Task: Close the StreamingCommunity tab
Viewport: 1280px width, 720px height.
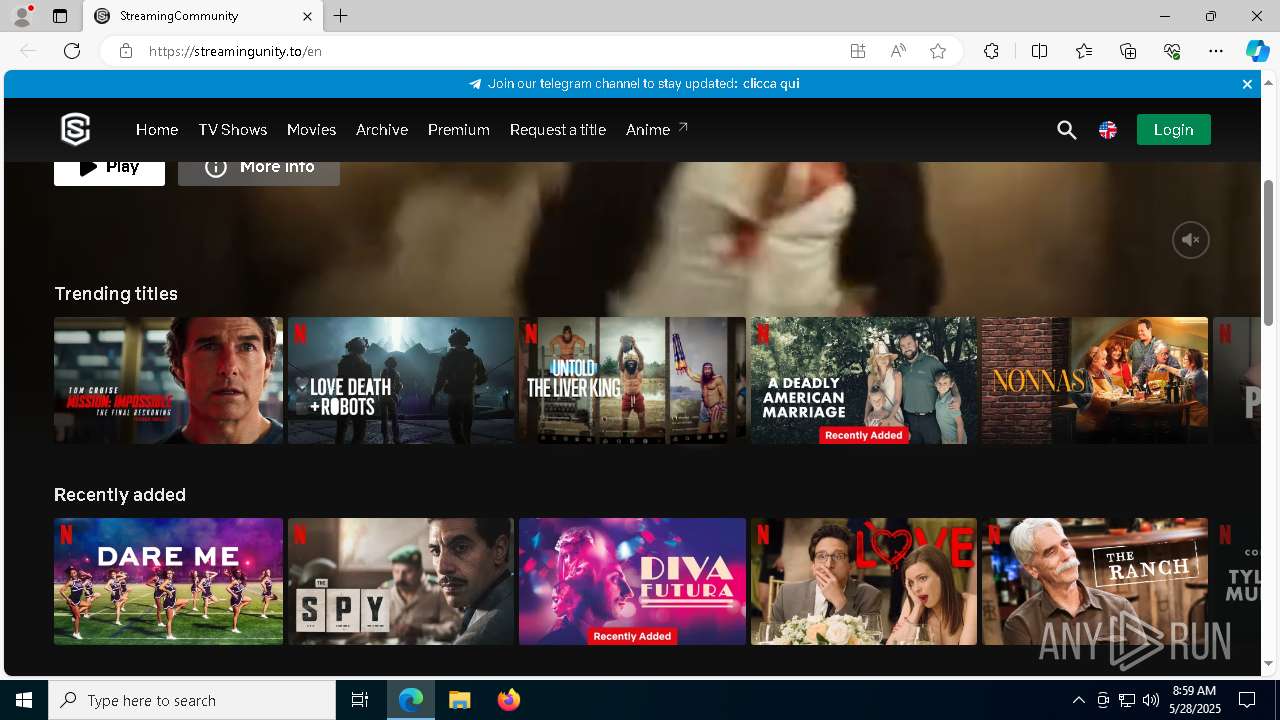Action: coord(308,16)
